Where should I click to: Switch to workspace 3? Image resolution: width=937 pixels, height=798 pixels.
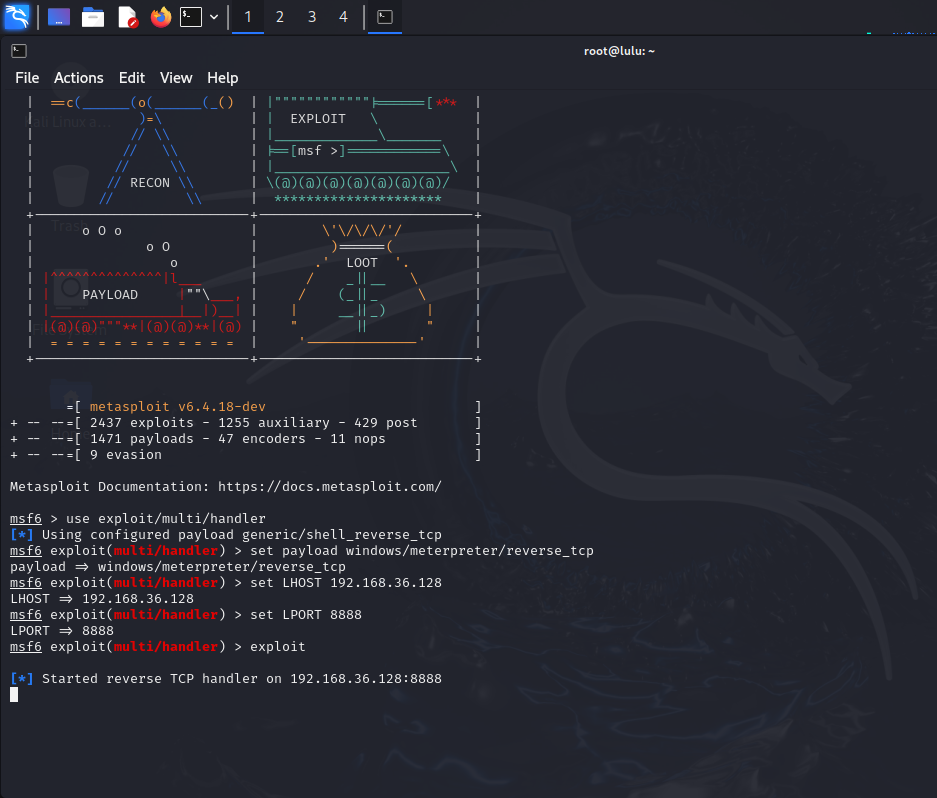click(312, 17)
